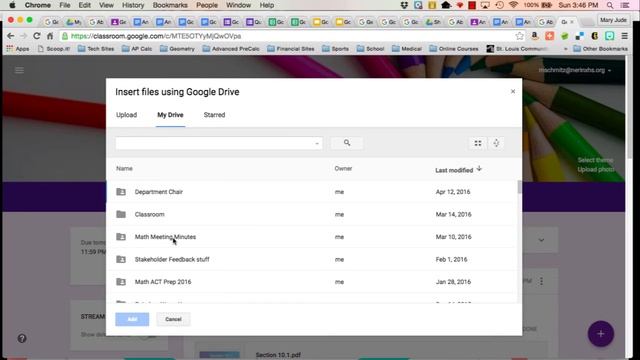Click the Upload photo link
Image resolution: width=640 pixels, height=360 pixels.
[x=596, y=169]
